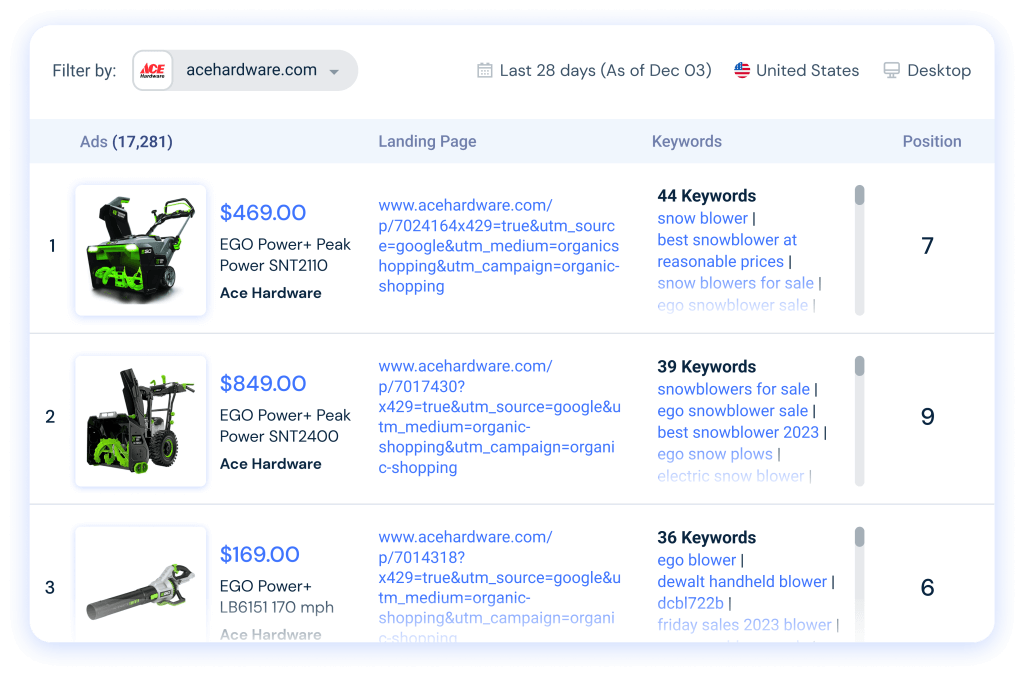
Task: Click the calendar icon beside Last 28 days
Action: pos(485,71)
